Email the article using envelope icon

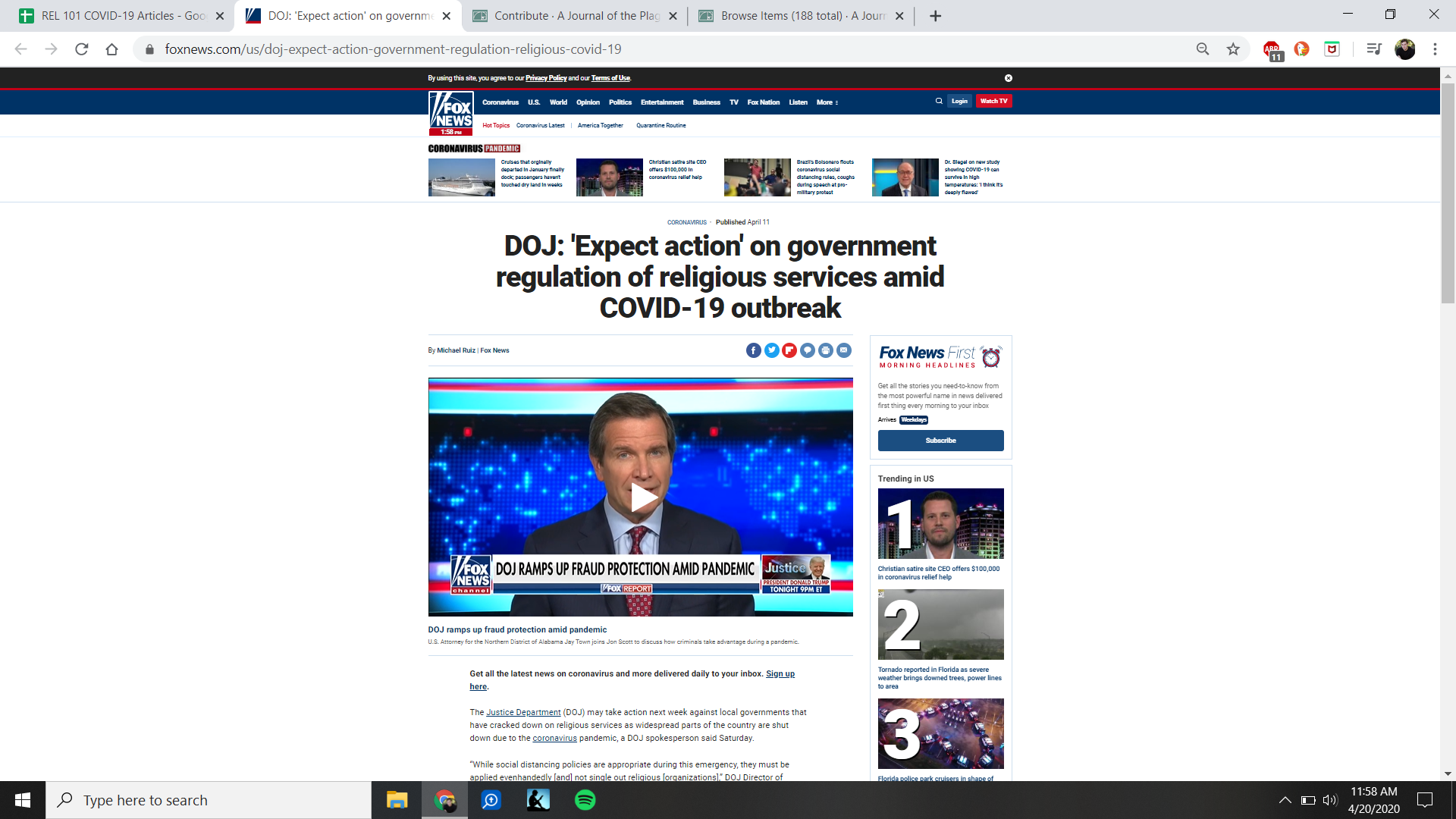(x=844, y=350)
